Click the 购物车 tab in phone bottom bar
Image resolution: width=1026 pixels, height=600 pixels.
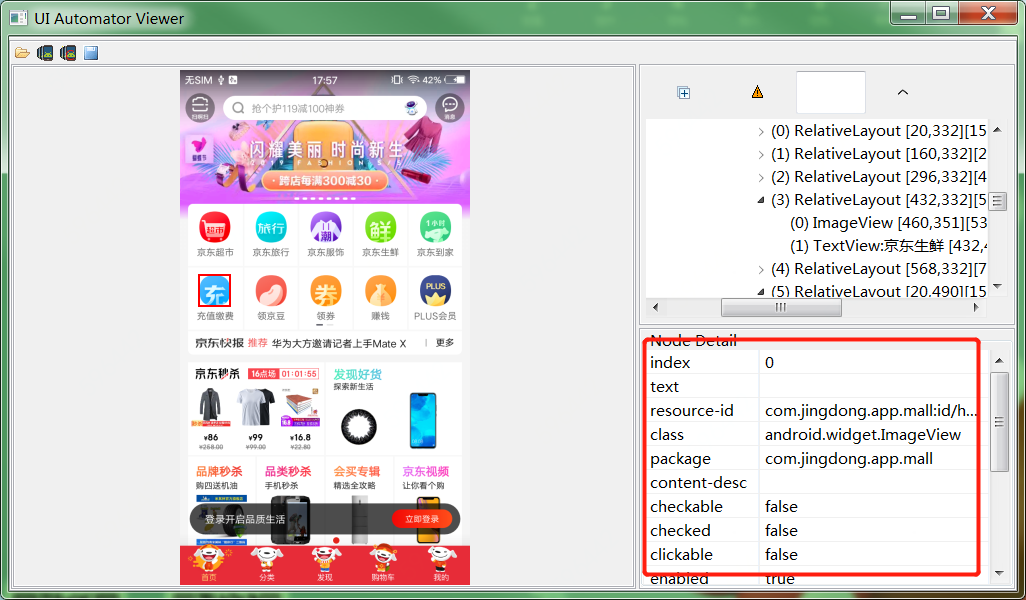pos(383,565)
